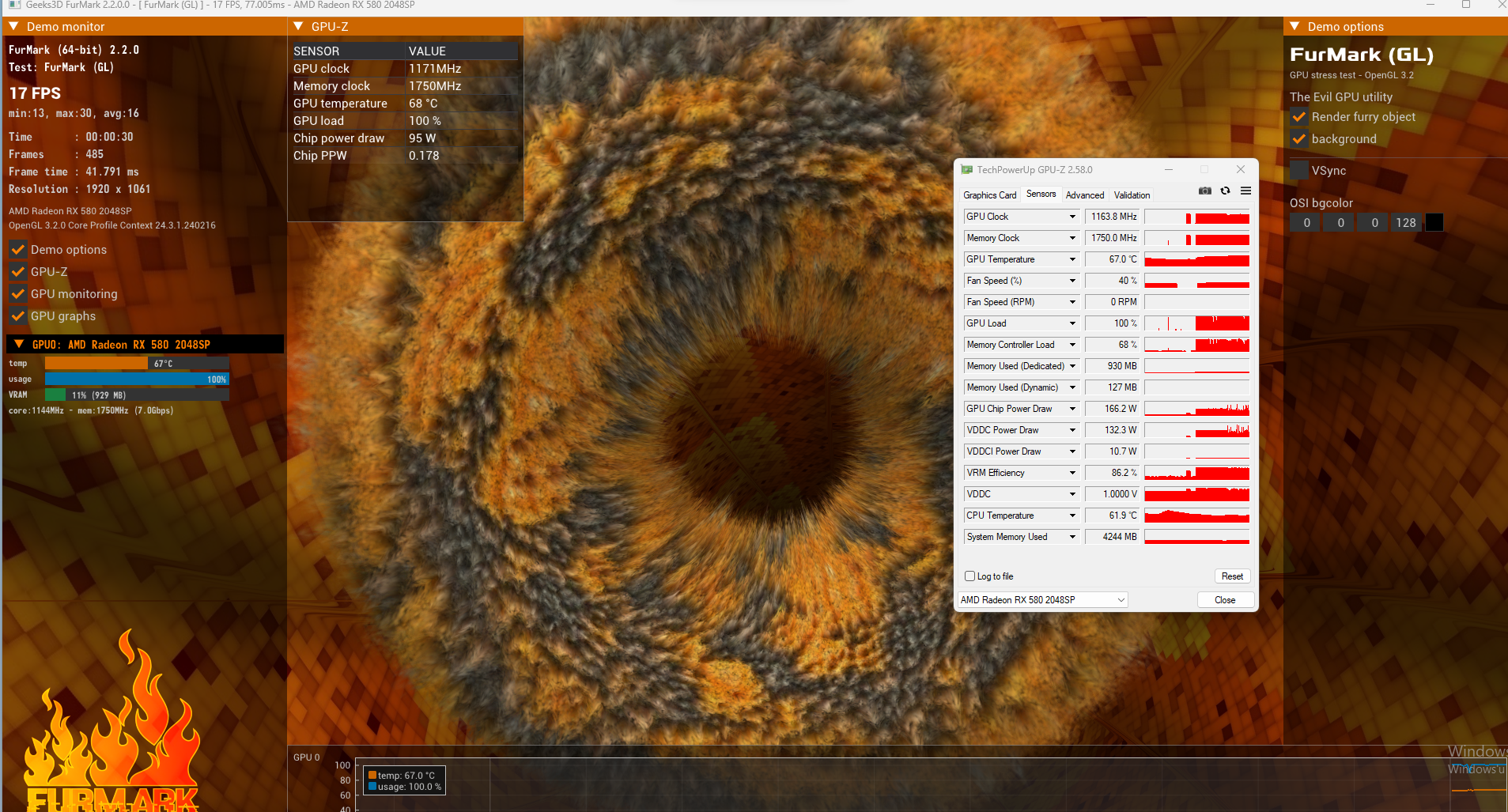Click the System Memory Used value 4244 MB
The height and width of the screenshot is (812, 1508).
point(1113,537)
